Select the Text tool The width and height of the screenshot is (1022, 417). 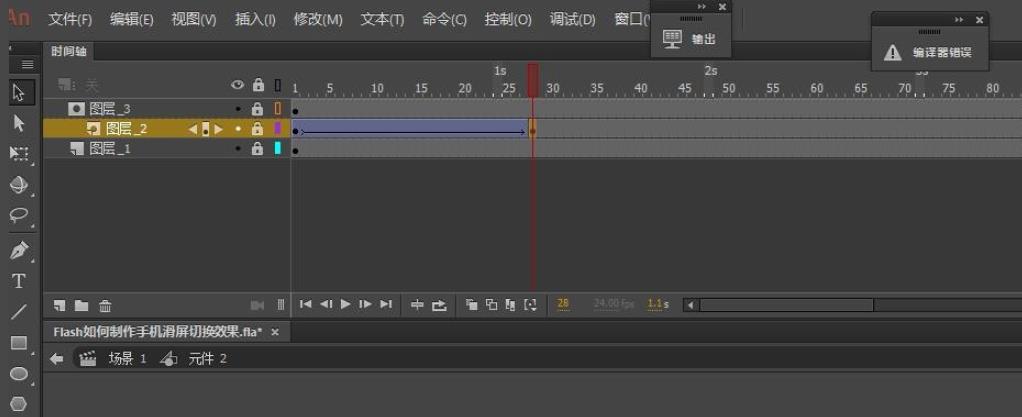click(18, 281)
